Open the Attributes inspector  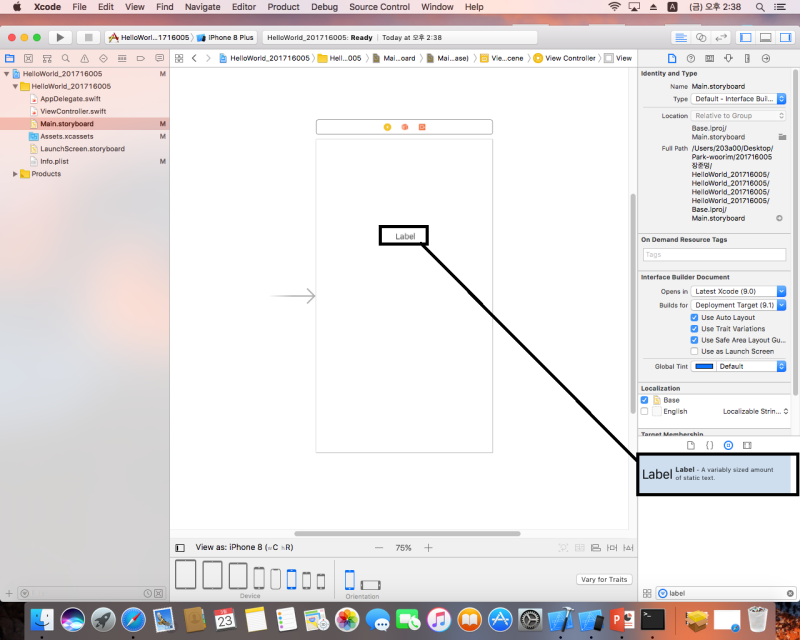point(729,58)
